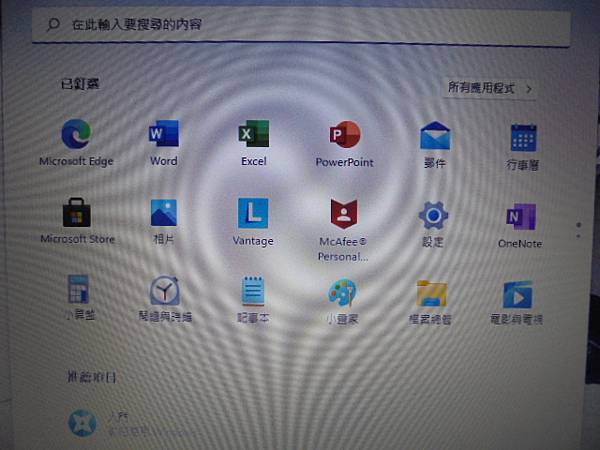Viewport: 600px width, 450px height.
Task: Open the Calendar (行事曆) app
Action: [x=523, y=147]
